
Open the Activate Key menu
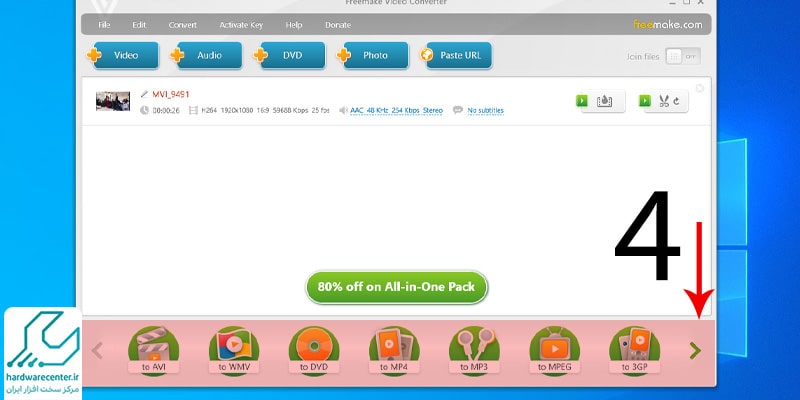(241, 24)
